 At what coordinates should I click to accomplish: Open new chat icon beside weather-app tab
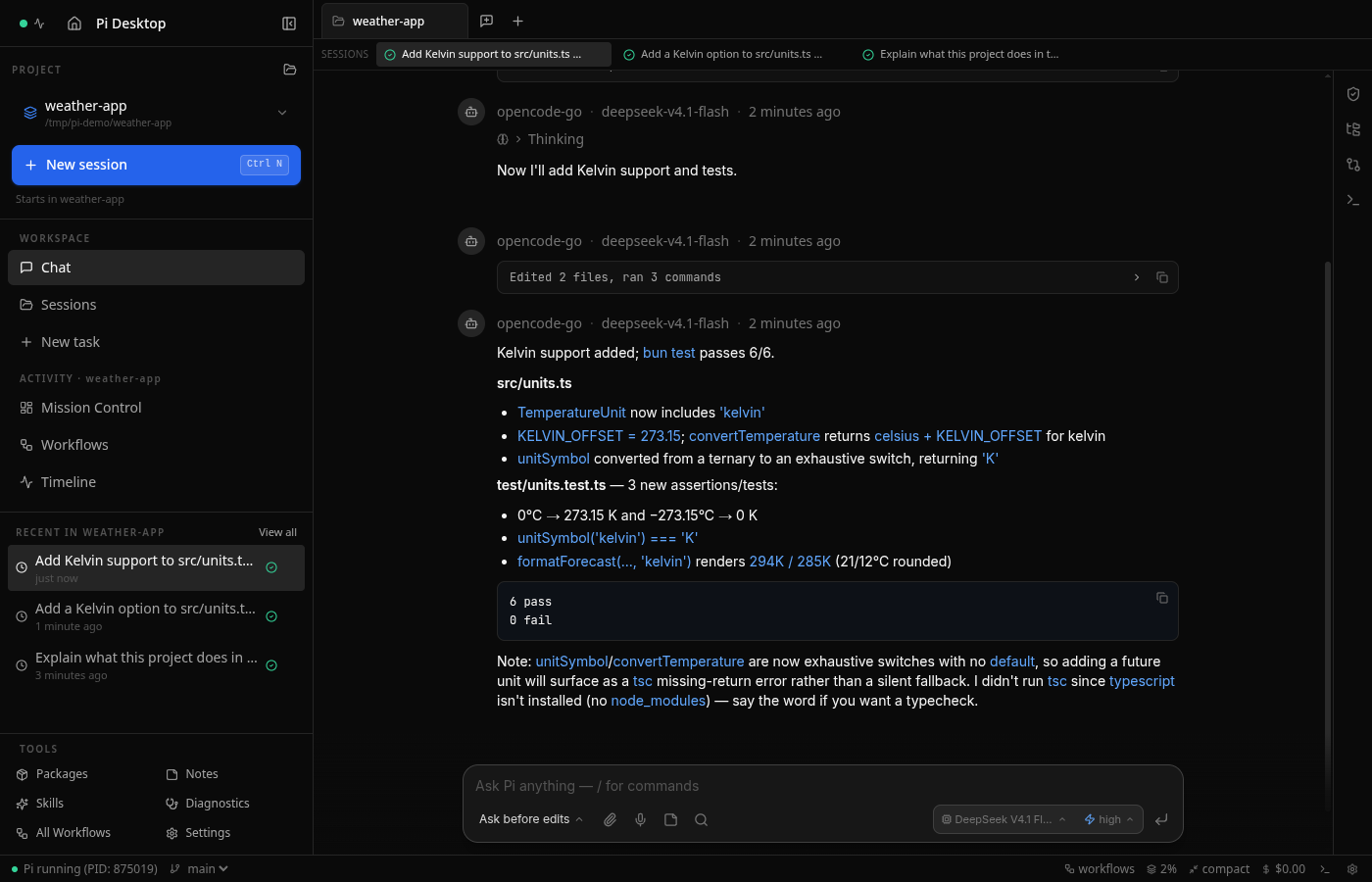(x=486, y=21)
